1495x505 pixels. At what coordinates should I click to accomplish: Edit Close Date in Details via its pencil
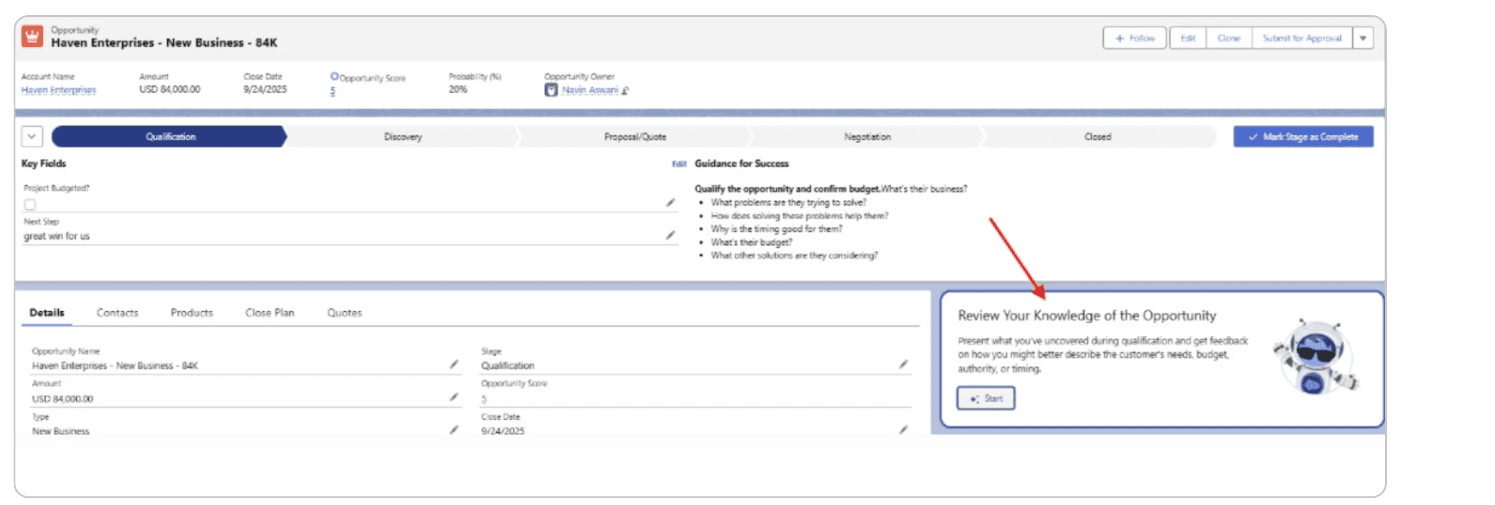(x=904, y=430)
